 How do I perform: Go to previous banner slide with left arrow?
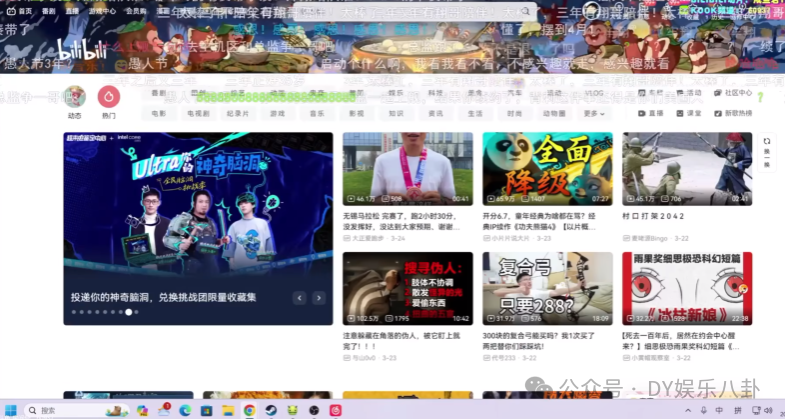point(299,298)
